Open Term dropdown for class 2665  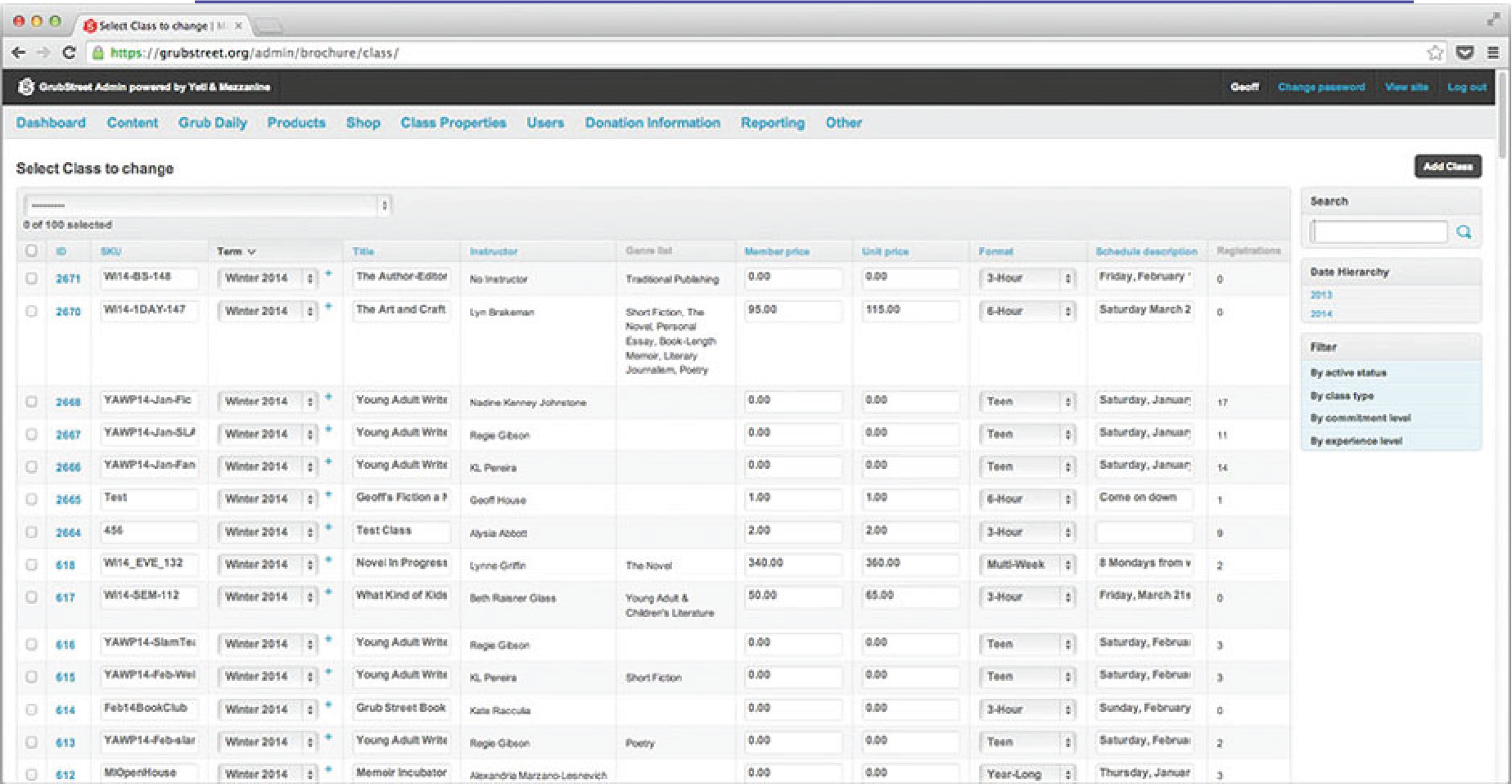[x=267, y=499]
